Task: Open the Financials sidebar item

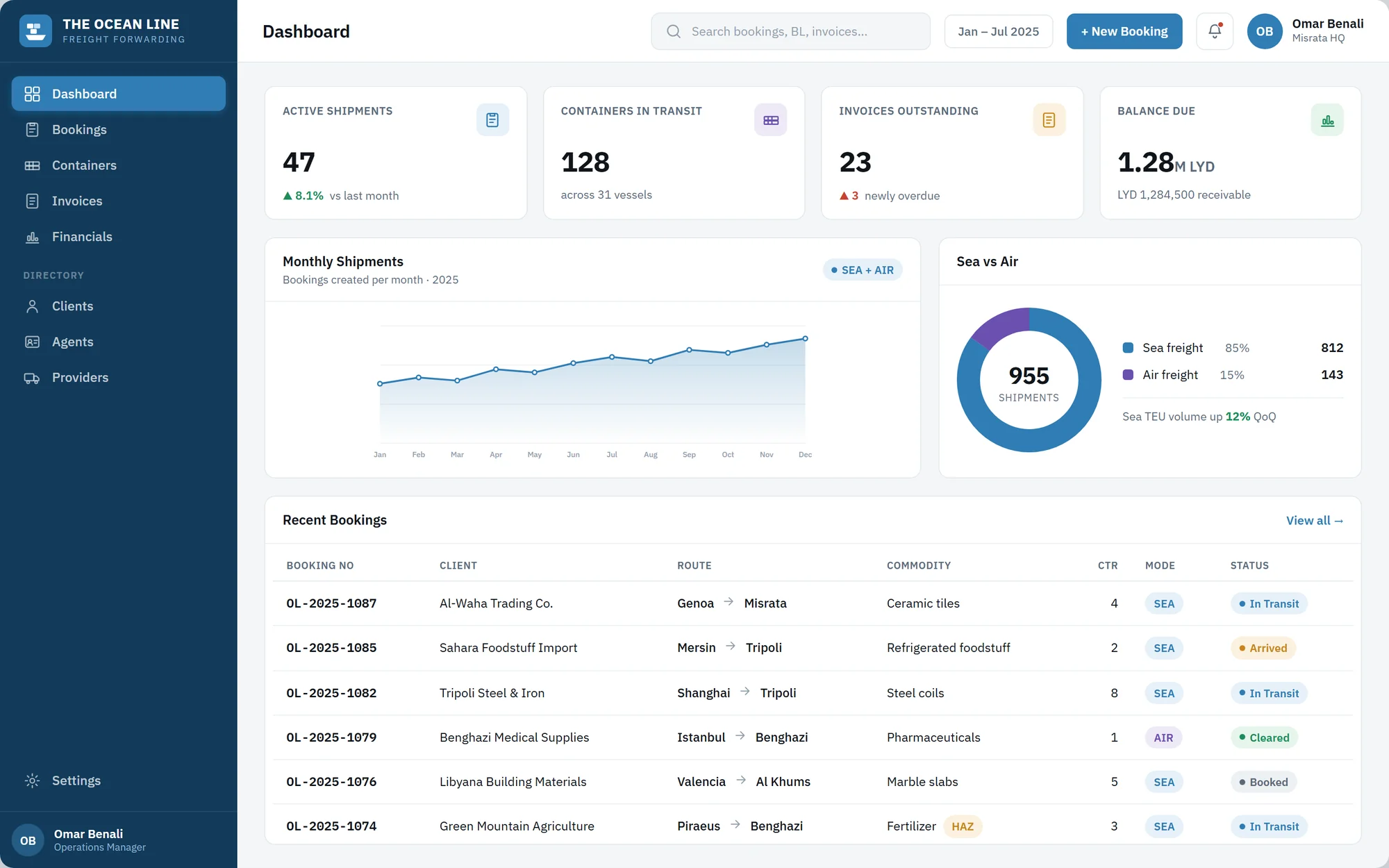Action: [119, 237]
